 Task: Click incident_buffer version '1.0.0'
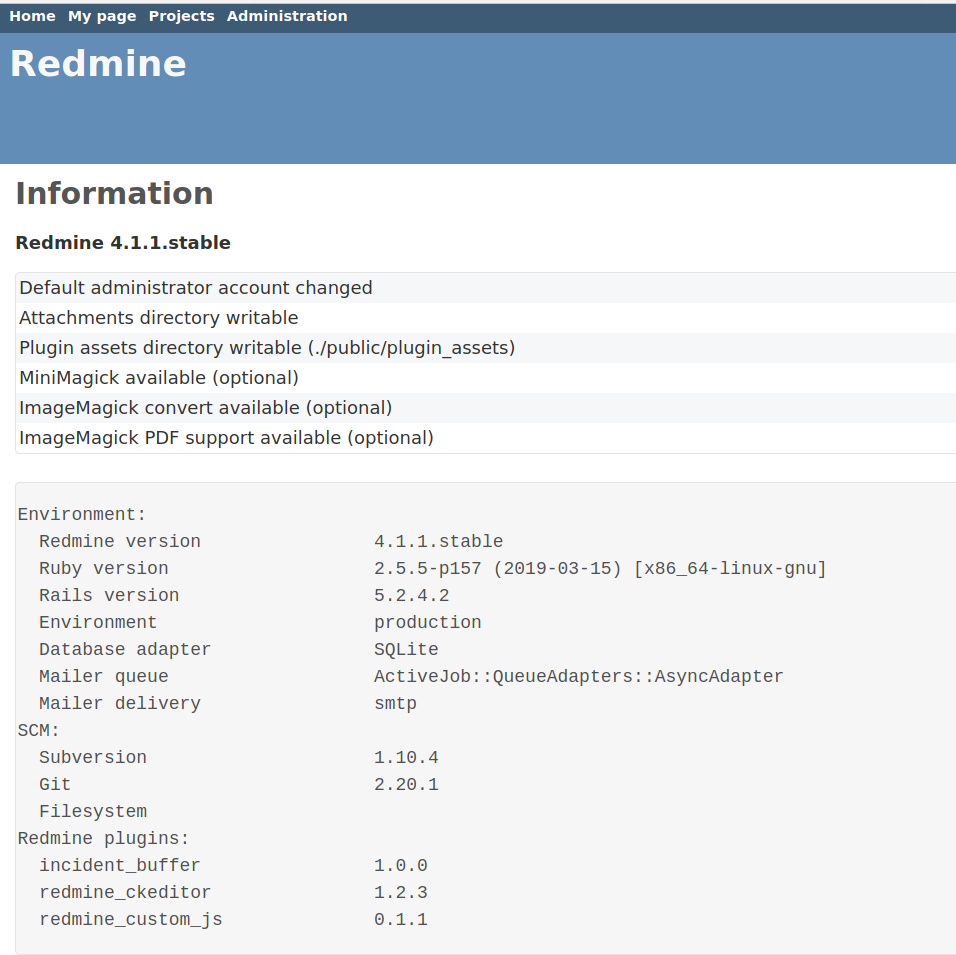(x=401, y=865)
